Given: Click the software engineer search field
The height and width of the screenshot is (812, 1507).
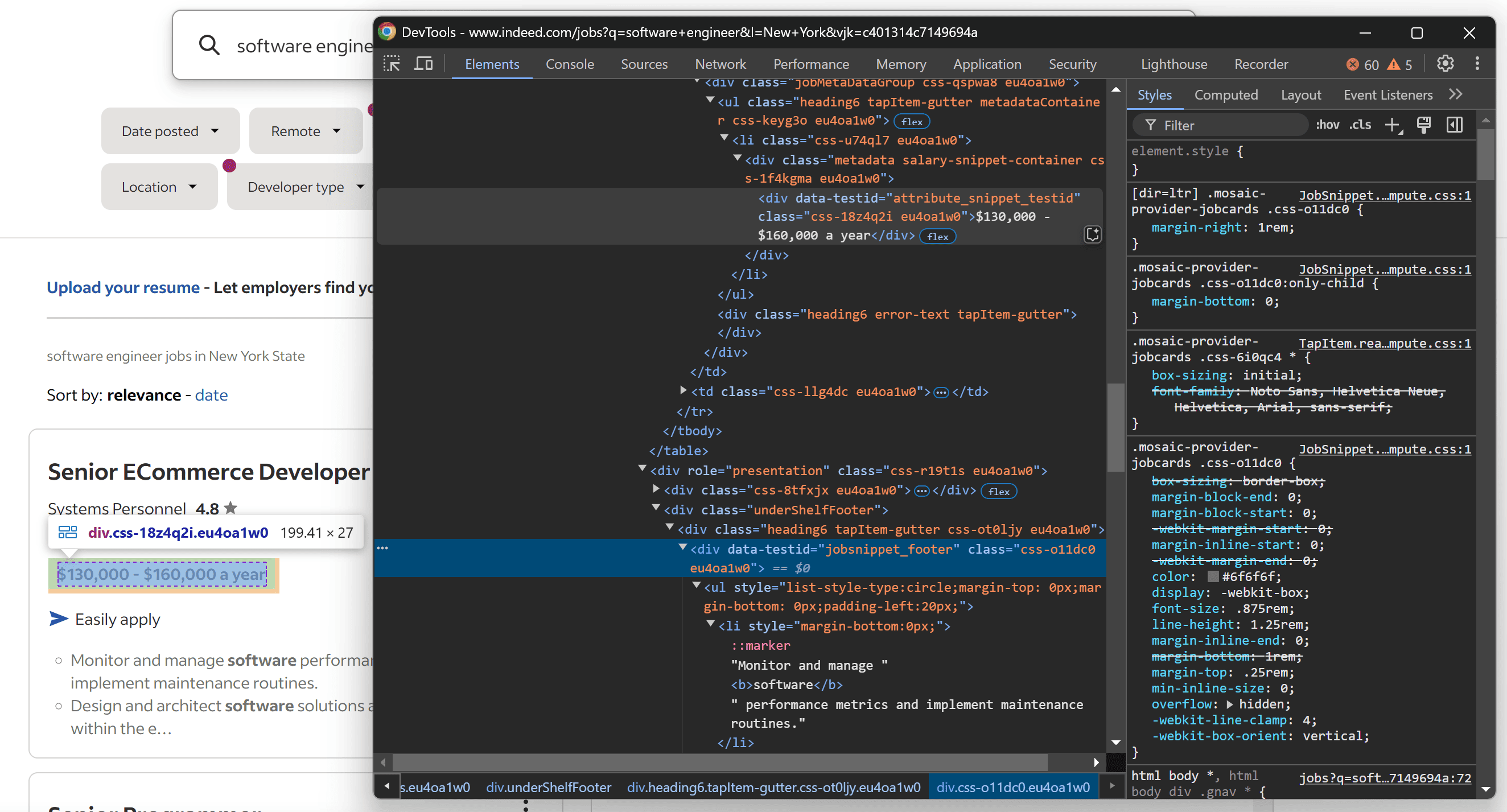Looking at the screenshot, I should point(304,46).
